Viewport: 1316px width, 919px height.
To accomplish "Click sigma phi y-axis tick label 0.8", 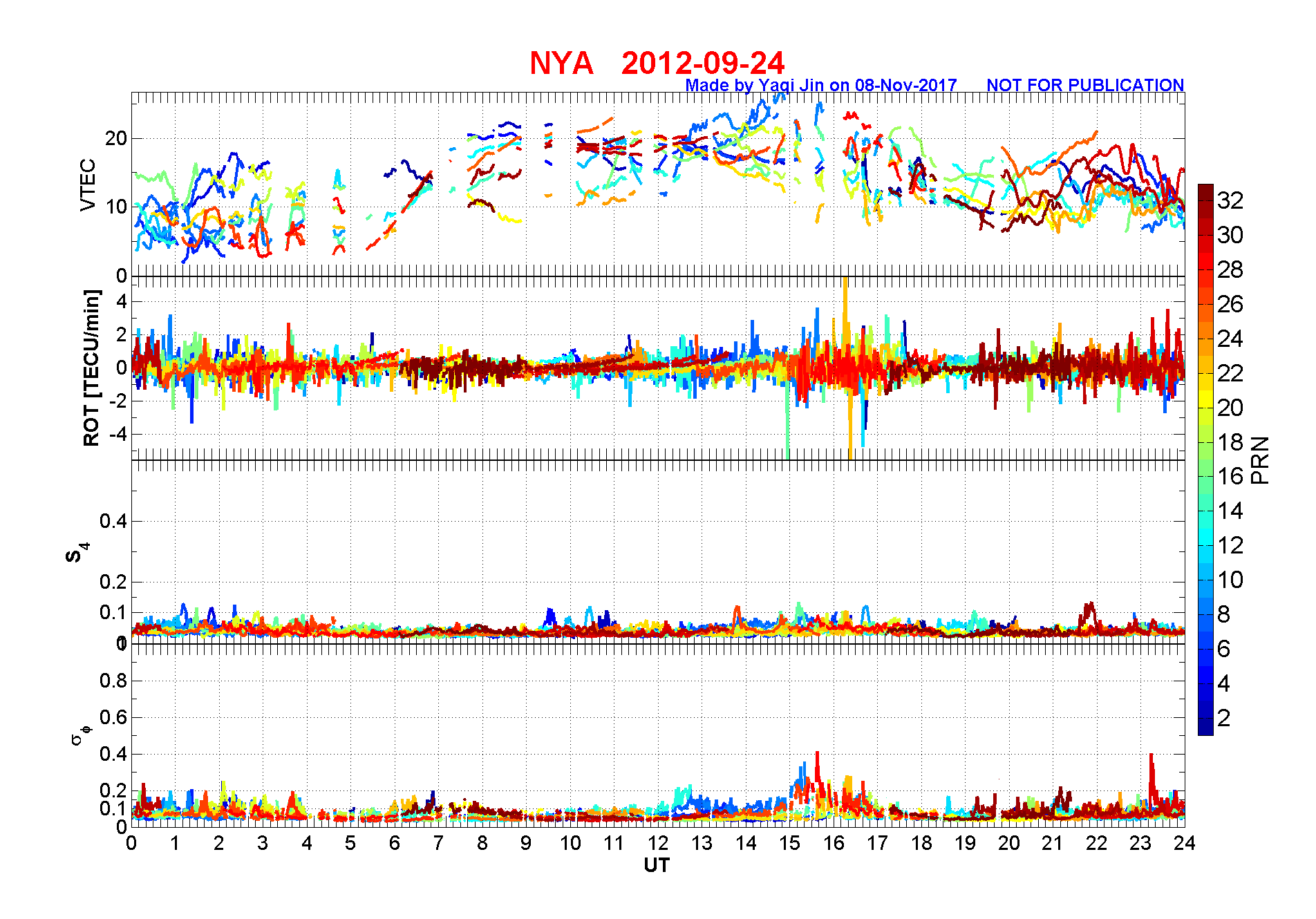I will 113,681.
